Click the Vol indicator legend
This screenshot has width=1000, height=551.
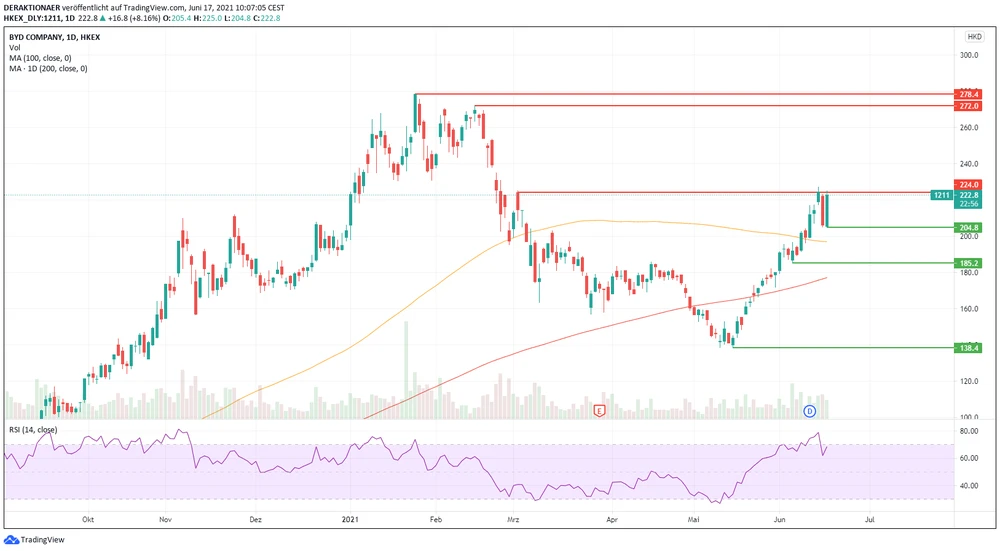[15, 47]
